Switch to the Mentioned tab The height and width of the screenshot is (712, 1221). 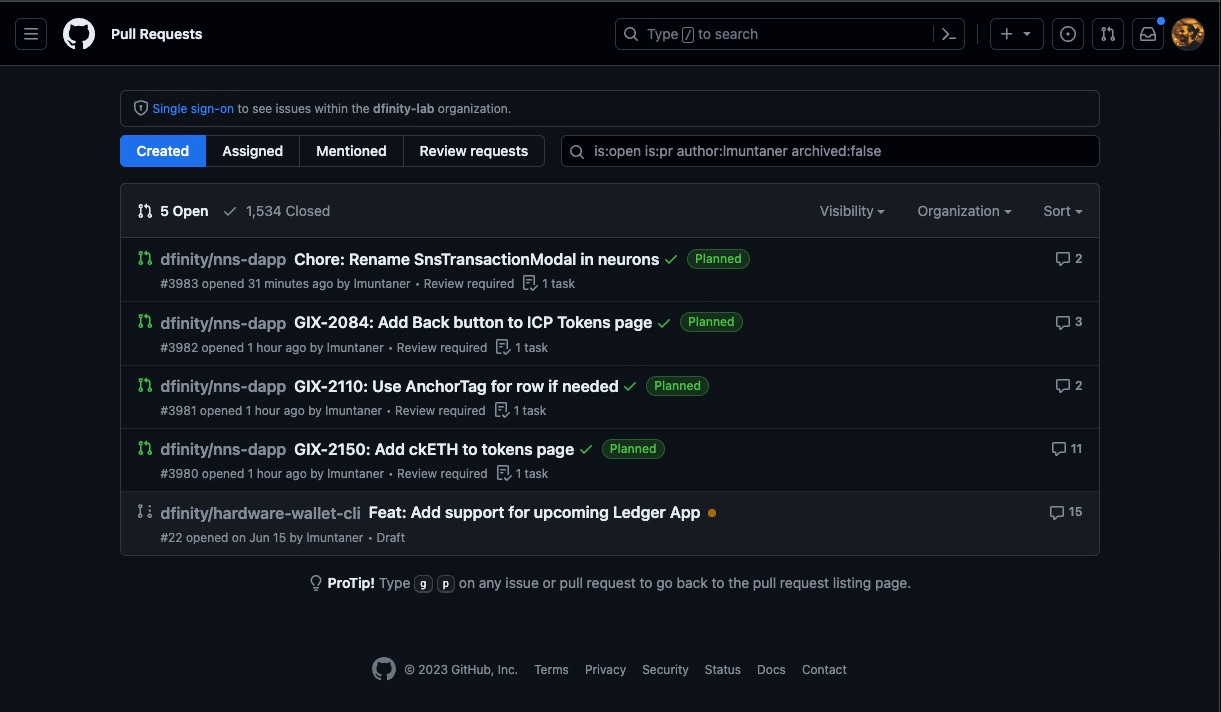351,151
